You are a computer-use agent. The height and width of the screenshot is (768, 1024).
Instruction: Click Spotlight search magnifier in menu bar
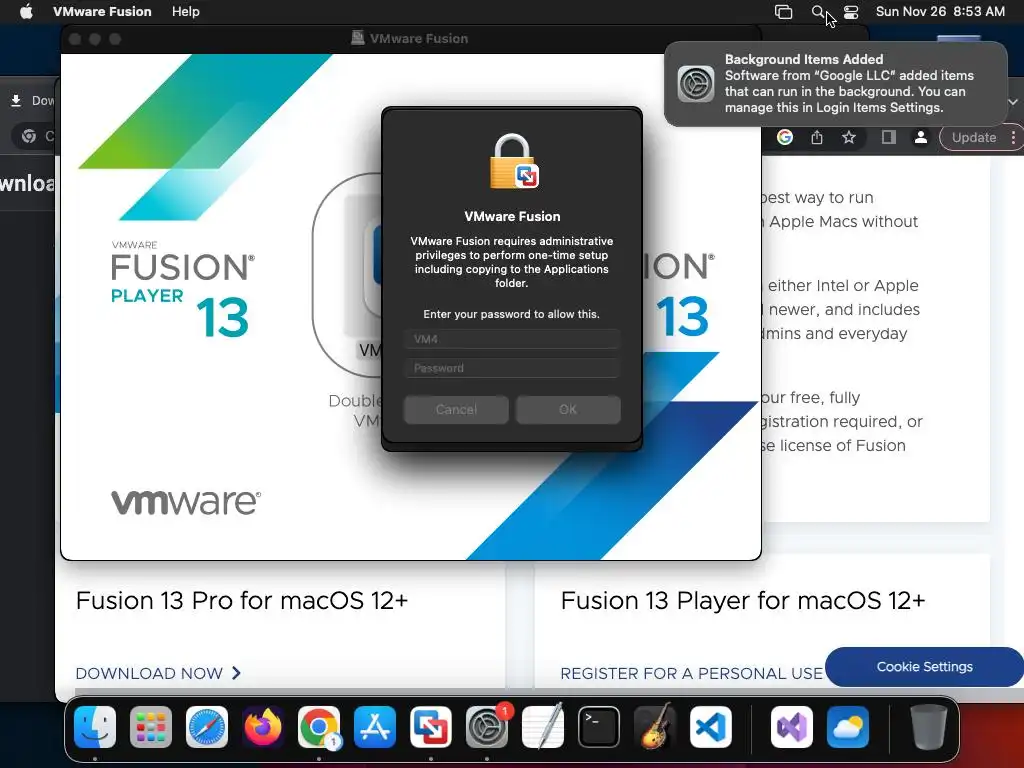[x=818, y=12]
